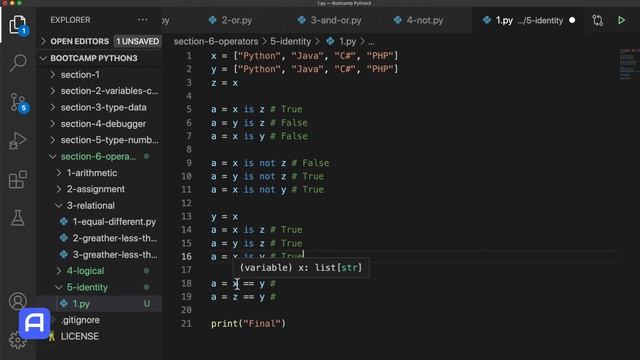Expand the section-4-debugger folder
The height and width of the screenshot is (360, 640).
pyautogui.click(x=103, y=124)
